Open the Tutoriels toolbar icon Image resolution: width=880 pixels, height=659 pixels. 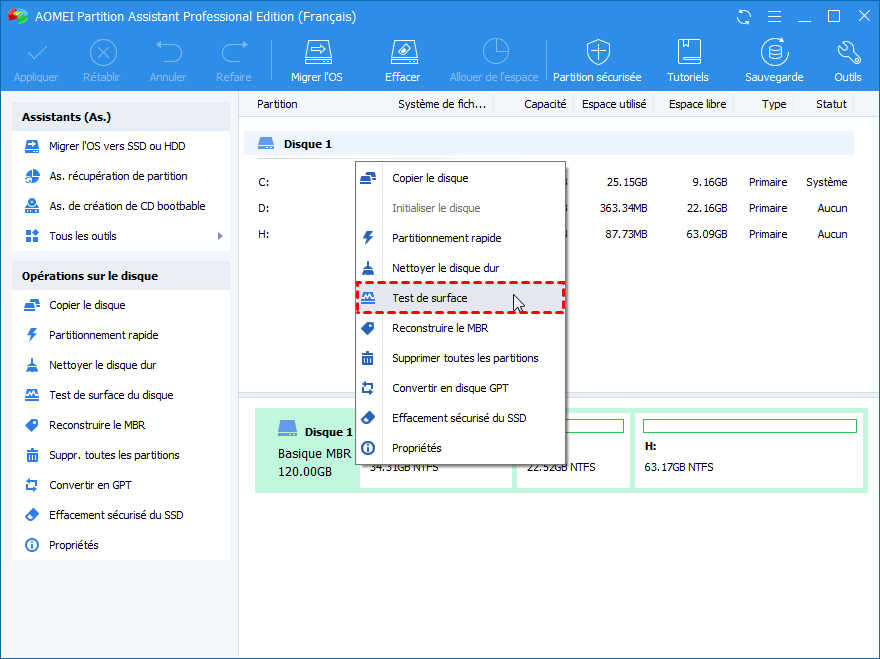pyautogui.click(x=688, y=53)
